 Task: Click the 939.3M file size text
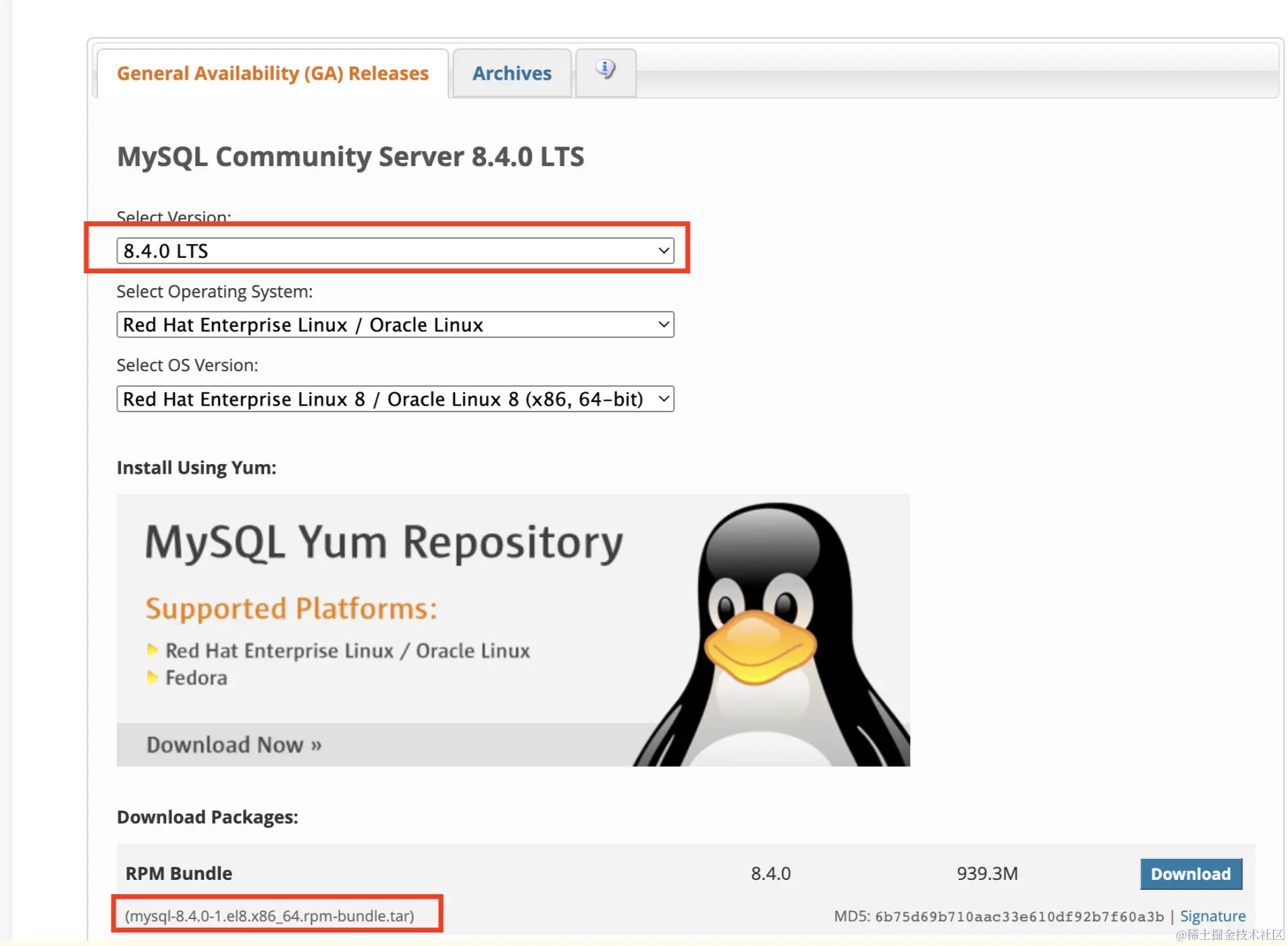(987, 874)
